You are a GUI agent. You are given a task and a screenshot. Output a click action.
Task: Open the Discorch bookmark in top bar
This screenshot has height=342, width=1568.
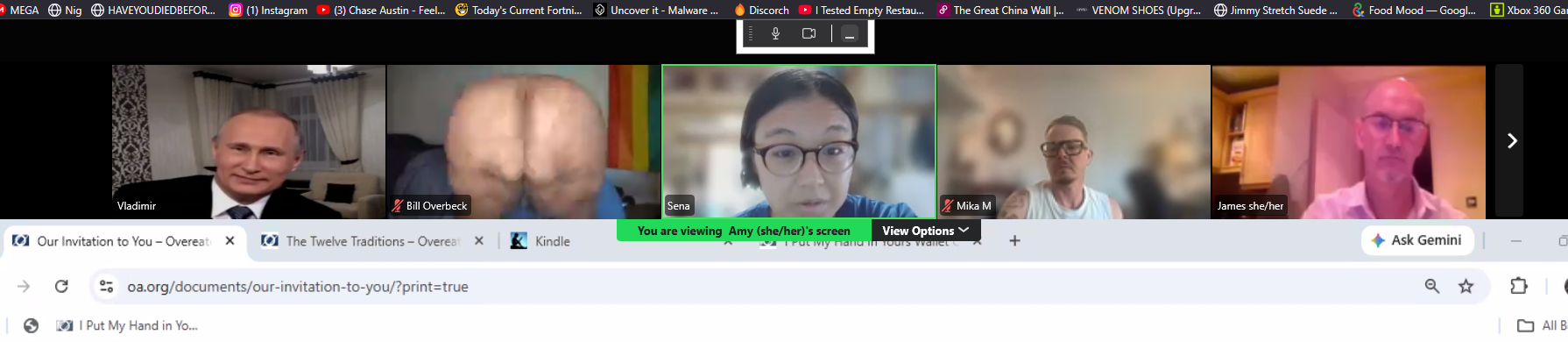761,10
